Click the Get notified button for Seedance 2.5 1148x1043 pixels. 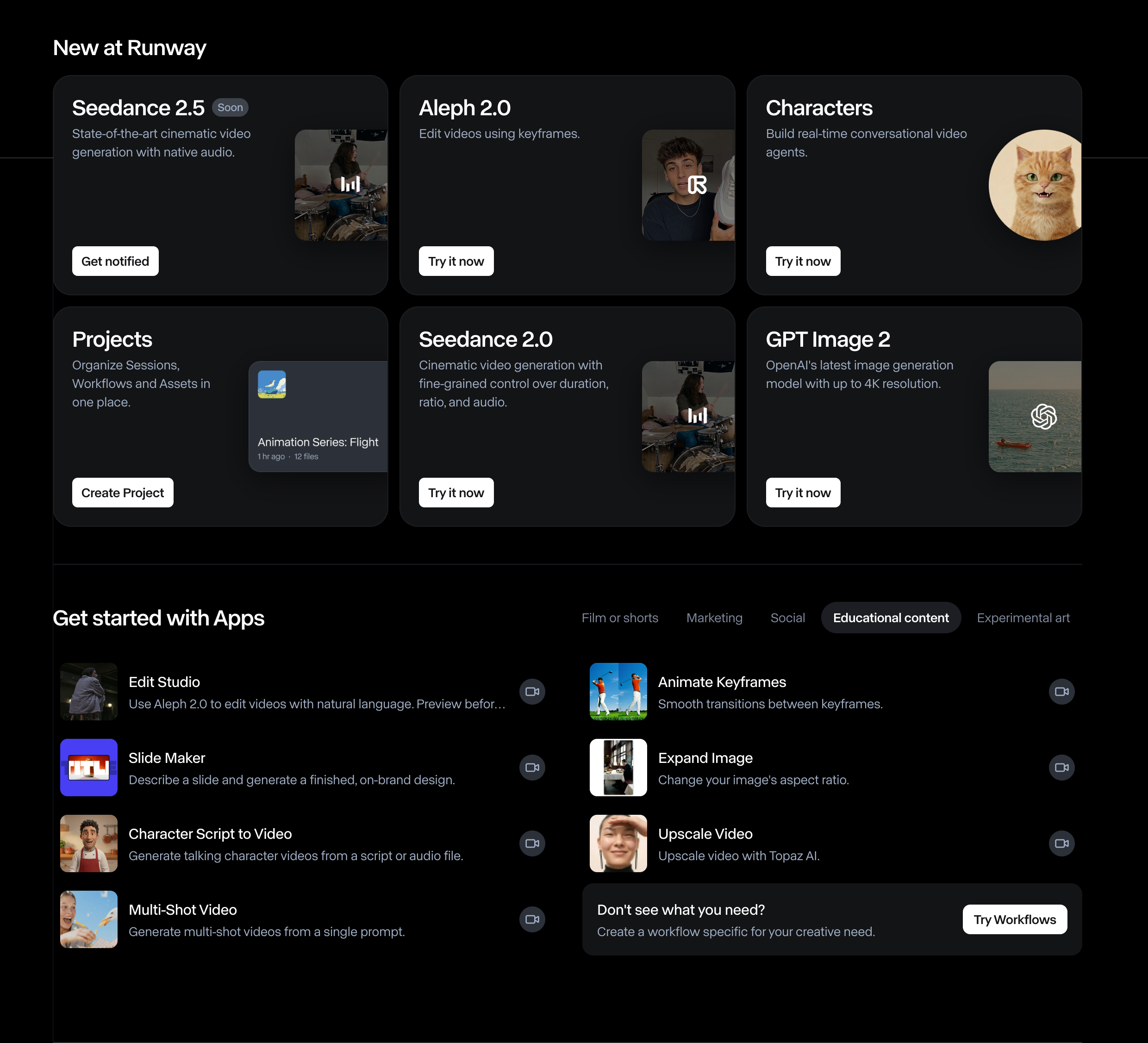pyautogui.click(x=115, y=261)
